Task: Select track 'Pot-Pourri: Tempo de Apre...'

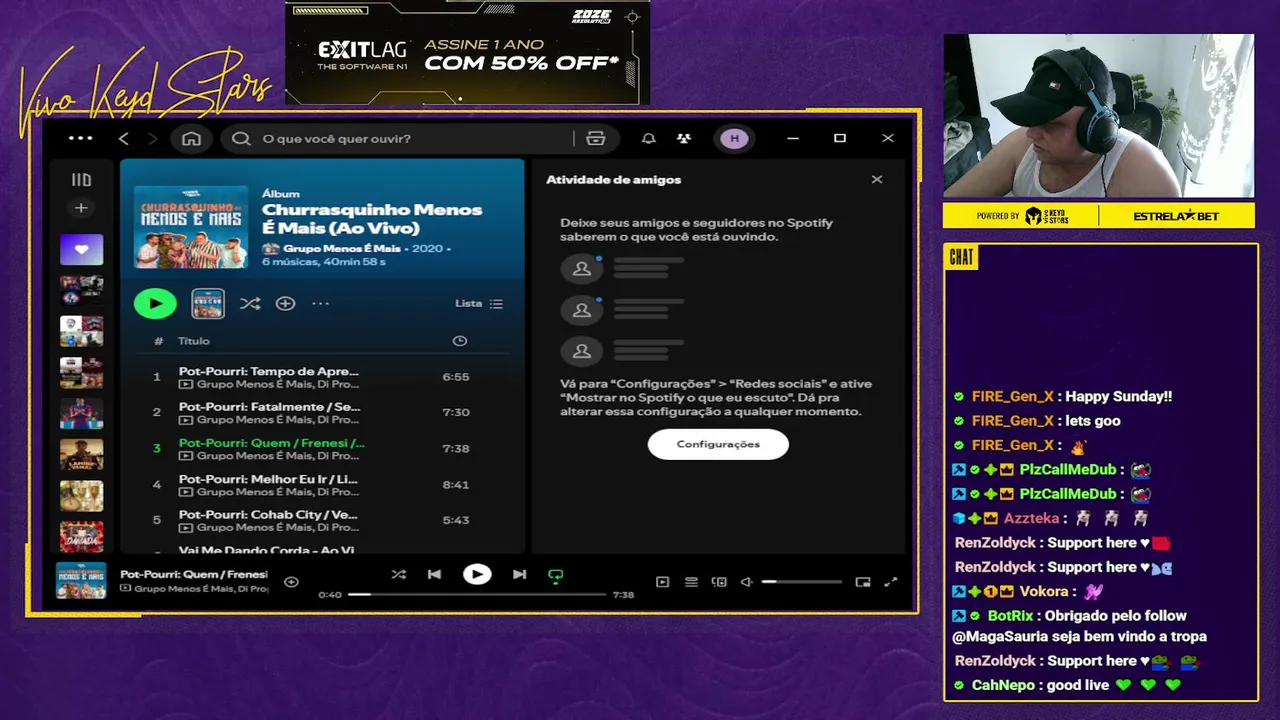Action: point(322,377)
